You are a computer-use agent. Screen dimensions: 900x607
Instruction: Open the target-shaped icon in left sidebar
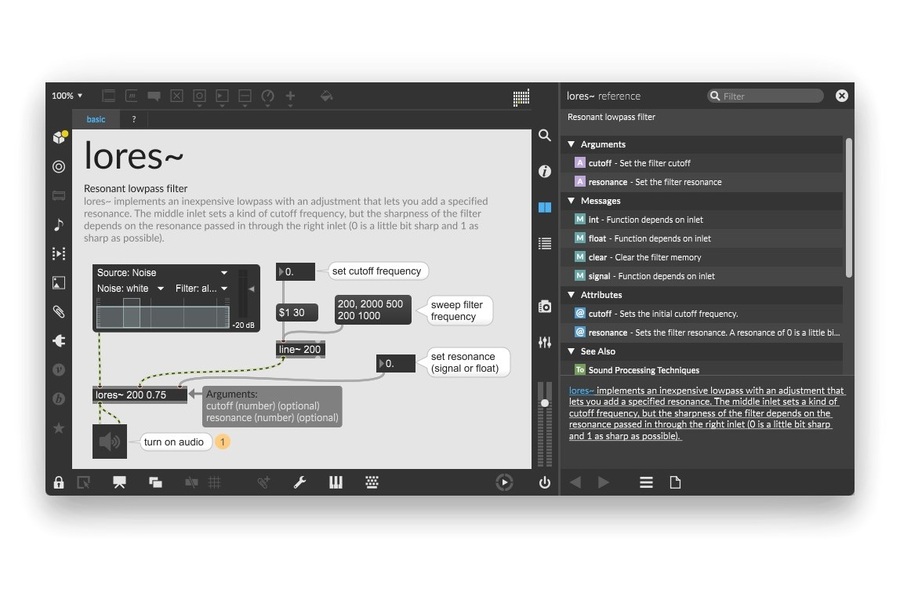coord(59,166)
